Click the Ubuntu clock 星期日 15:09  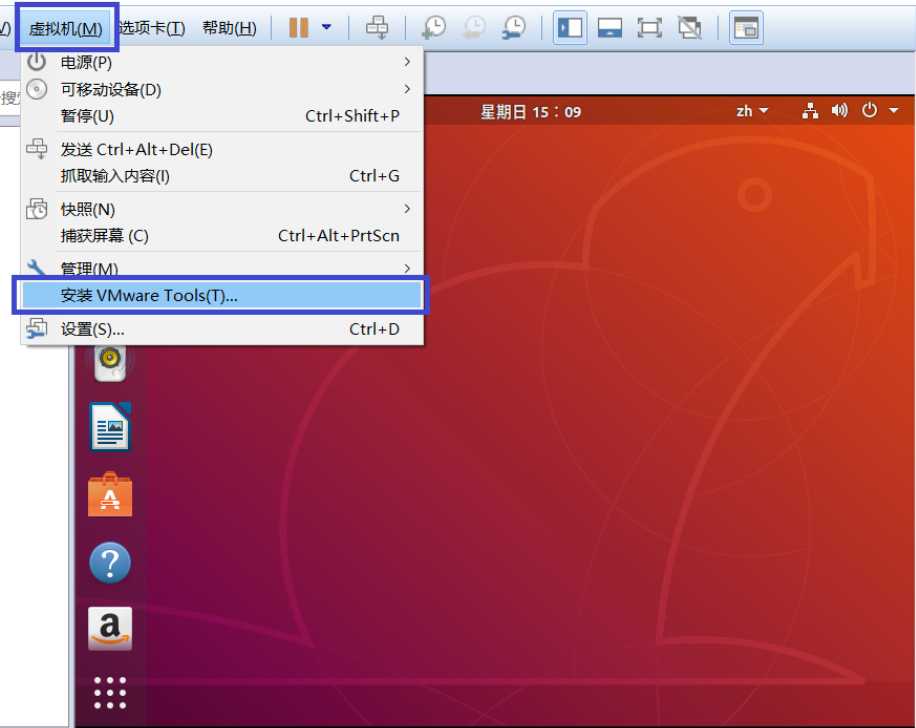pyautogui.click(x=531, y=112)
